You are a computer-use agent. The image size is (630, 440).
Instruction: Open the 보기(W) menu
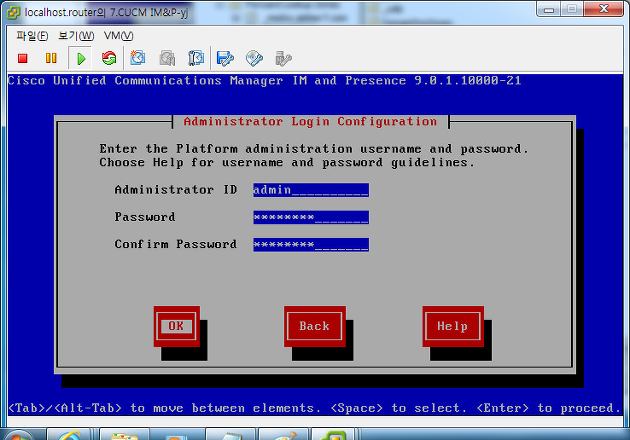(x=76, y=36)
